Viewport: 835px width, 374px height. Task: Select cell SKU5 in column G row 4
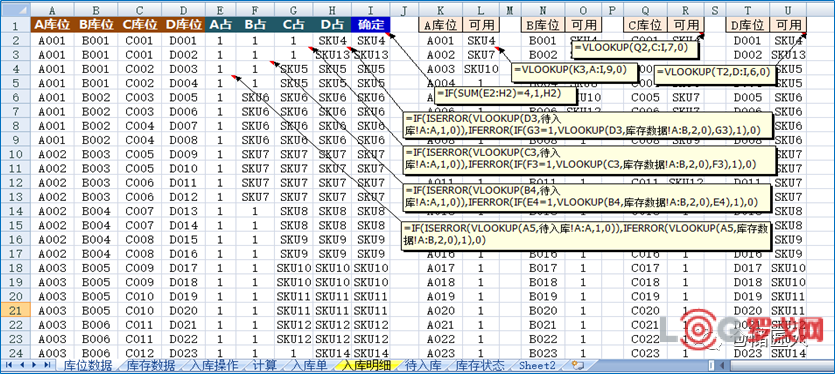click(294, 69)
